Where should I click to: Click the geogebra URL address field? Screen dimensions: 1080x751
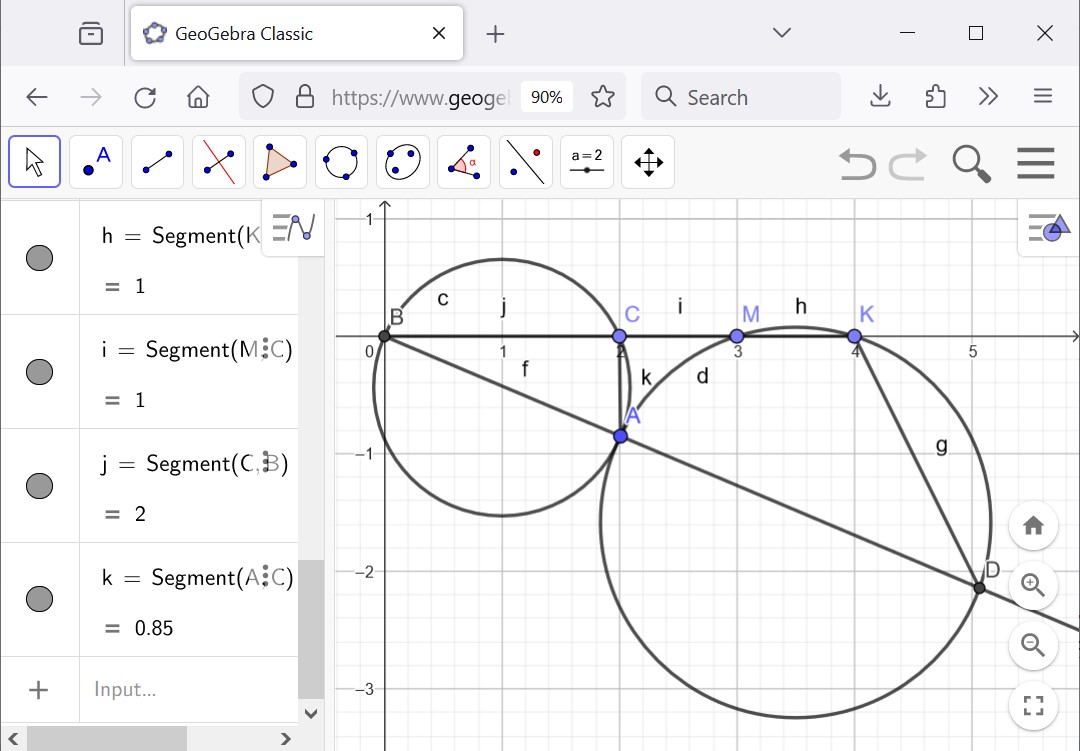420,97
